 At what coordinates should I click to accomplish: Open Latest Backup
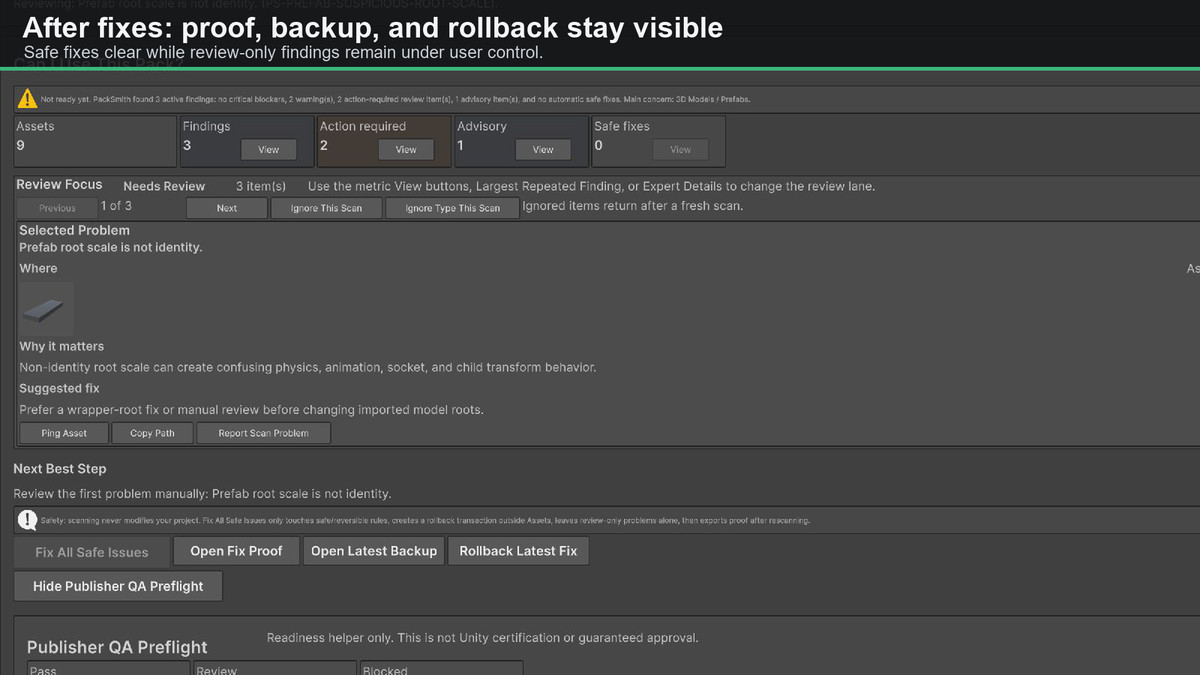(x=374, y=551)
